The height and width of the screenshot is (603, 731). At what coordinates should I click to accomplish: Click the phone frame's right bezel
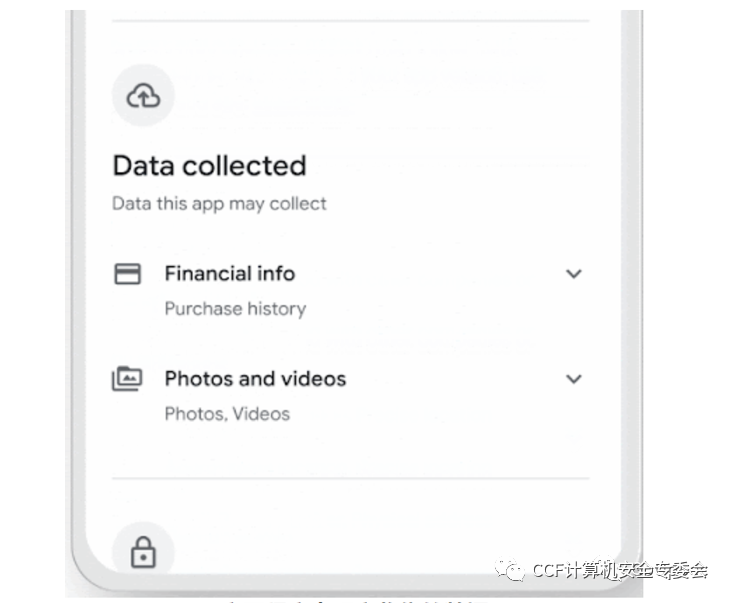tap(631, 280)
